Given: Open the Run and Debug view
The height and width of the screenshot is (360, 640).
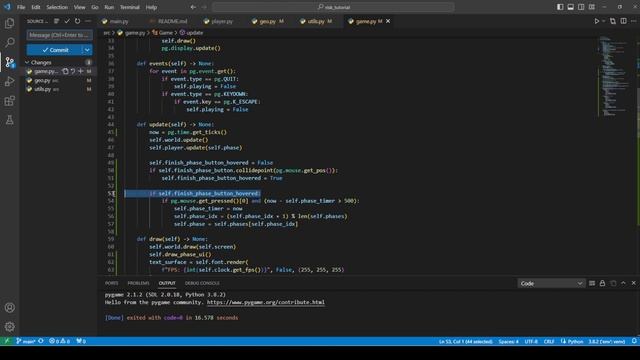Looking at the screenshot, I should point(9,82).
